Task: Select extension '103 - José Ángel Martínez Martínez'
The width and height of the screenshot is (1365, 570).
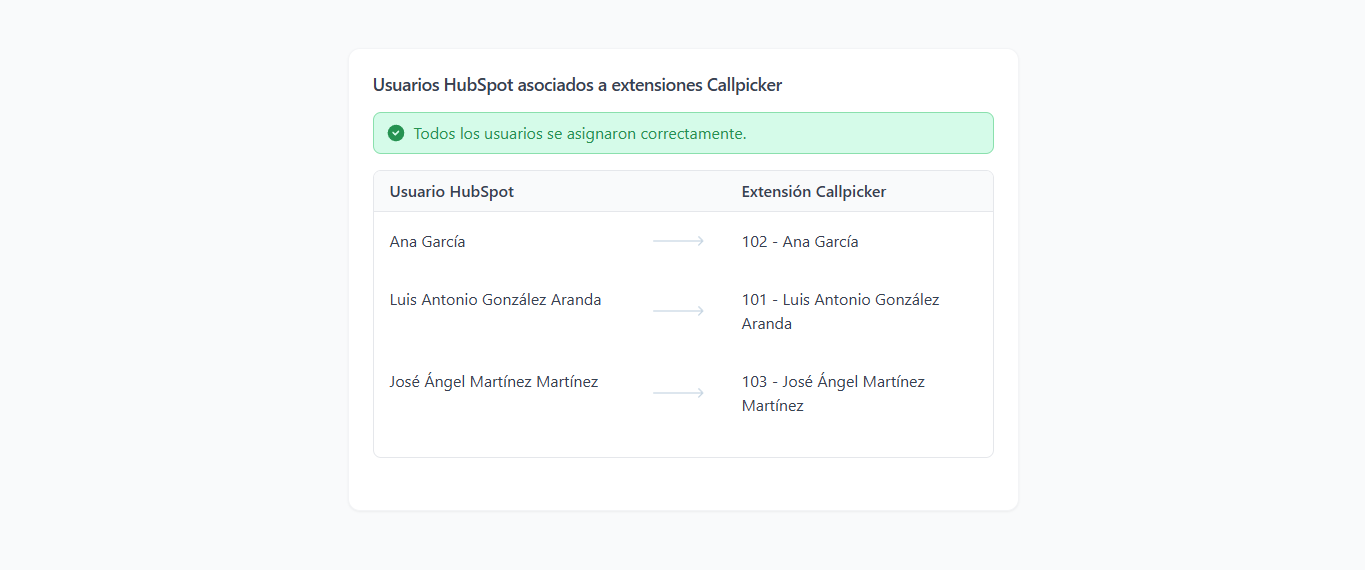Action: tap(834, 393)
